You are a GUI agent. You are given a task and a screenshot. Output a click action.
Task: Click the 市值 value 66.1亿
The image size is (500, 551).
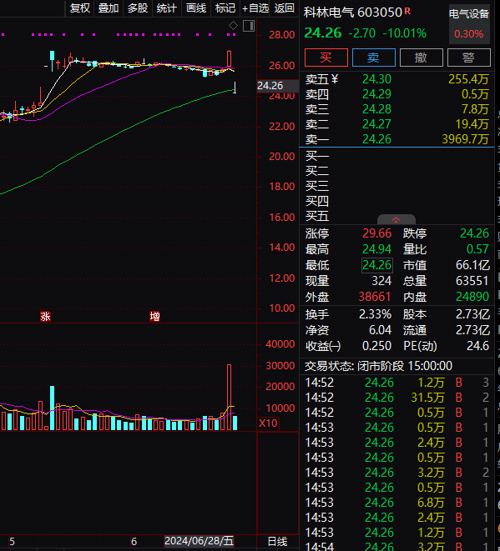click(x=473, y=265)
